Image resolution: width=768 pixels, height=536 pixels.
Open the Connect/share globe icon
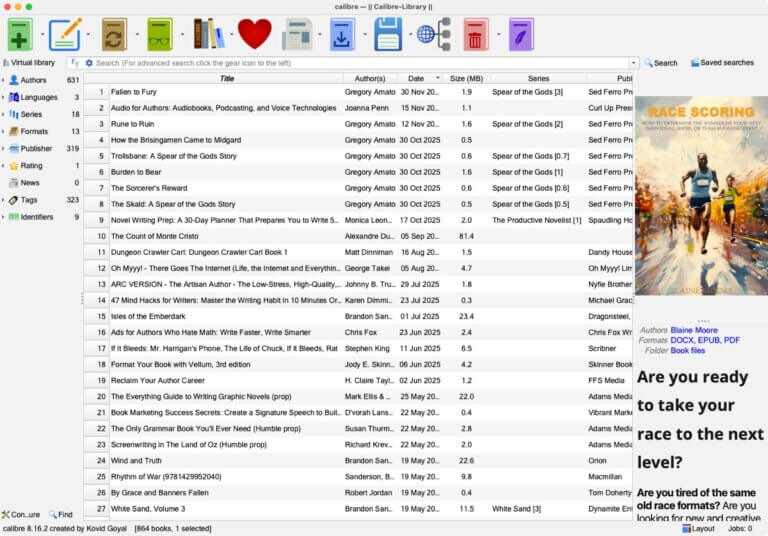[432, 34]
